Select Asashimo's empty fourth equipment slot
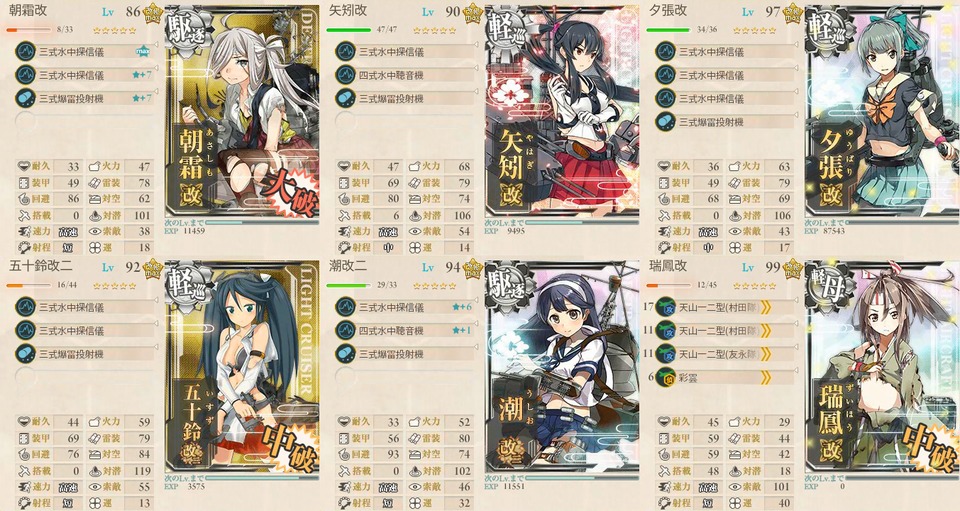Viewport: 960px width, 511px height. (86, 122)
